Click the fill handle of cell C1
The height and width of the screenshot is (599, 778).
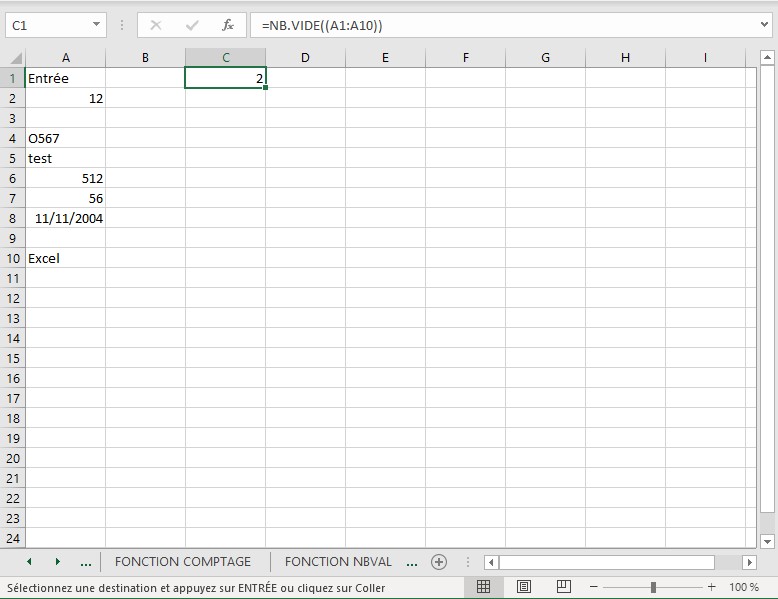[265, 88]
